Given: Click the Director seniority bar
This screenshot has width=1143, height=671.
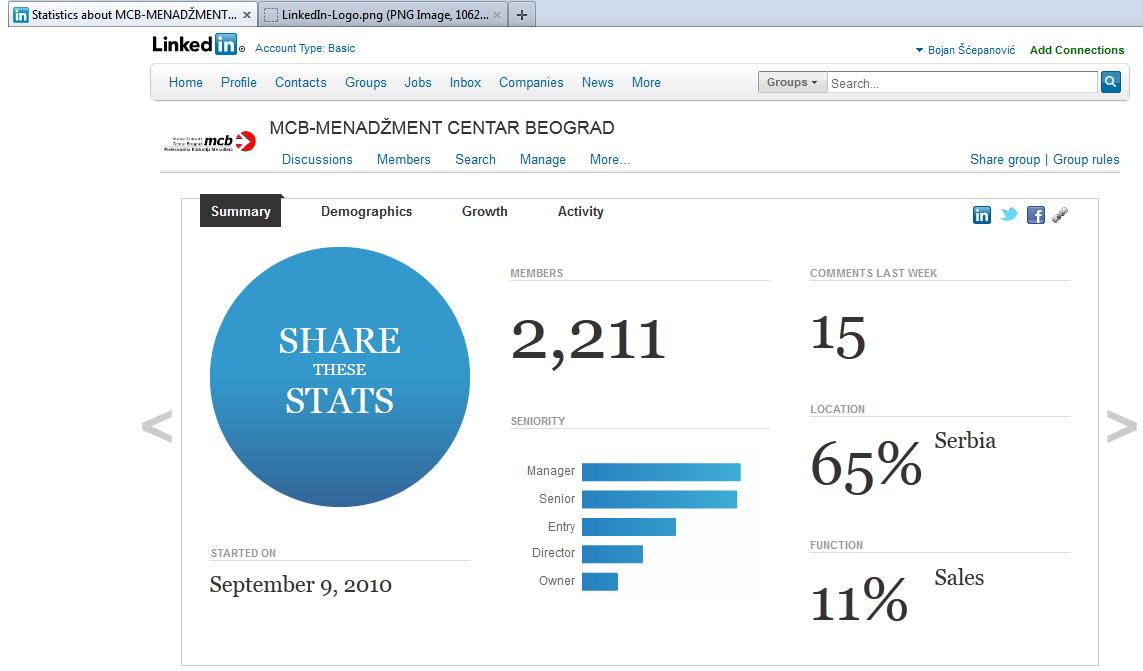Looking at the screenshot, I should pyautogui.click(x=612, y=554).
